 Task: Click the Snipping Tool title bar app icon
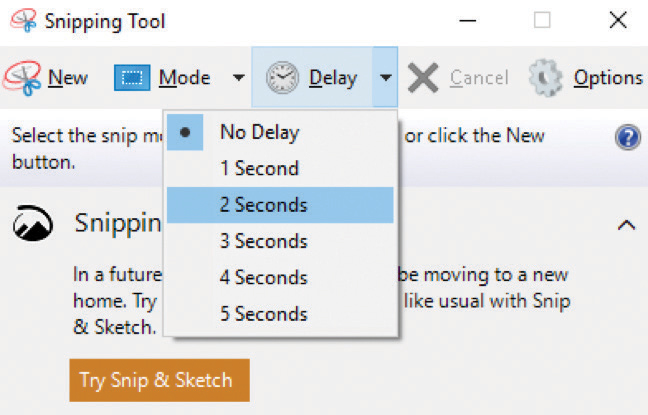24,21
